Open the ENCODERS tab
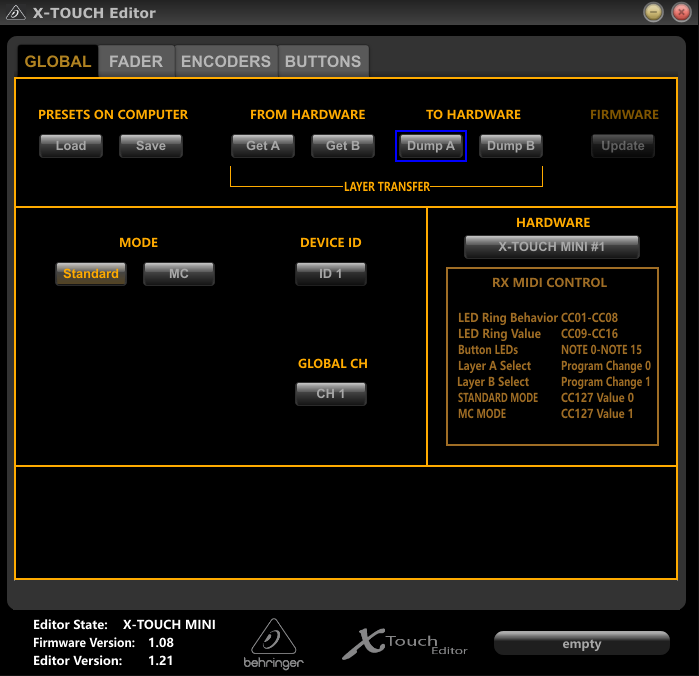Screen dimensions: 699x676 [226, 61]
